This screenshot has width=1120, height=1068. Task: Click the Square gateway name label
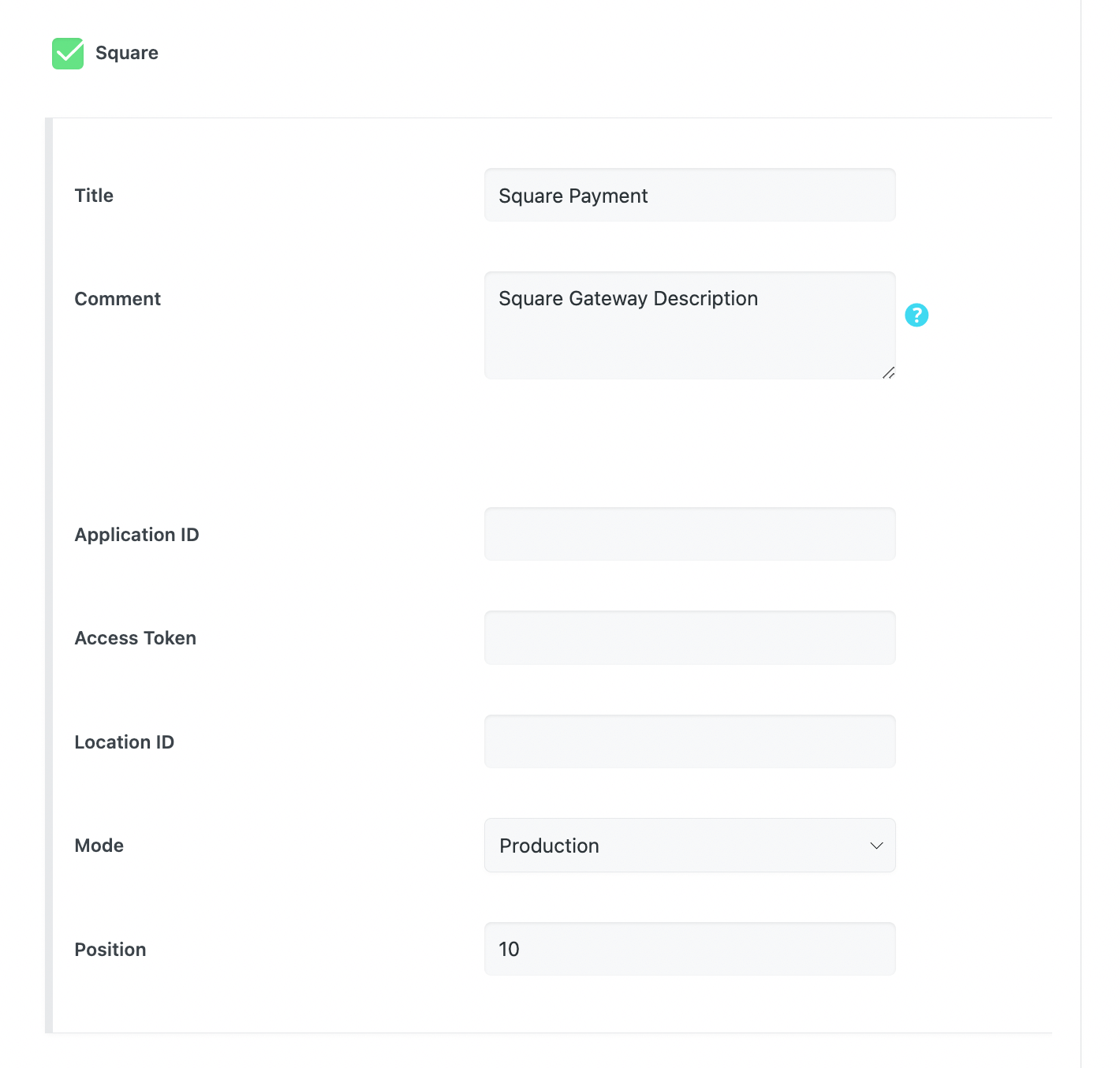126,54
